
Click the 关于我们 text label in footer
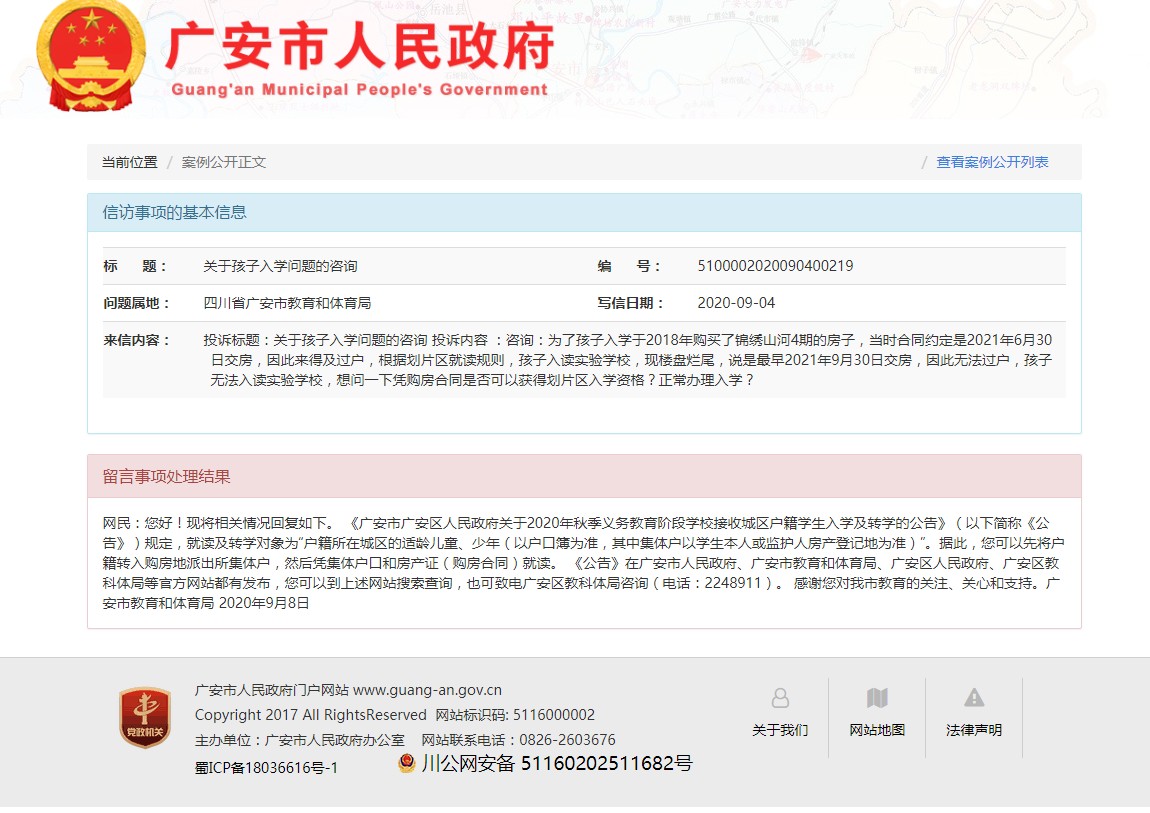click(x=780, y=730)
